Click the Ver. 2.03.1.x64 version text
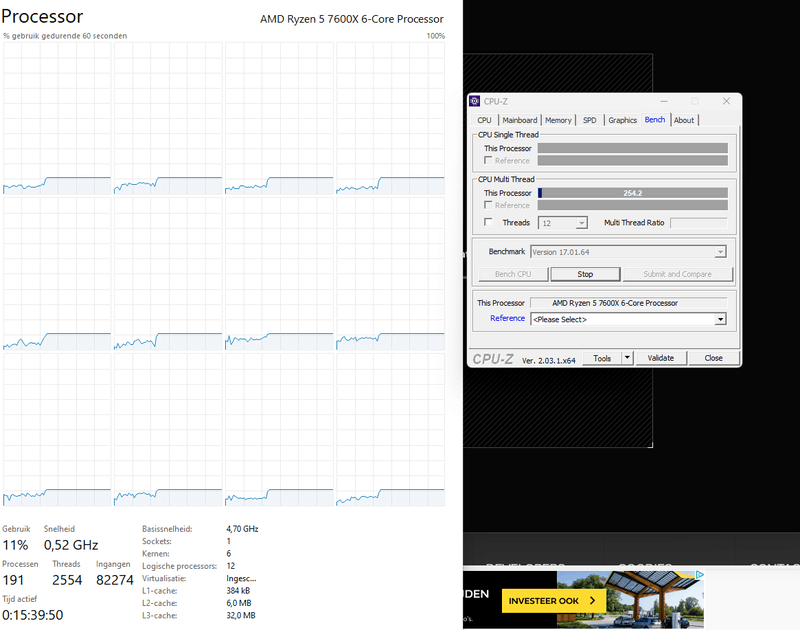800x630 pixels. [548, 360]
